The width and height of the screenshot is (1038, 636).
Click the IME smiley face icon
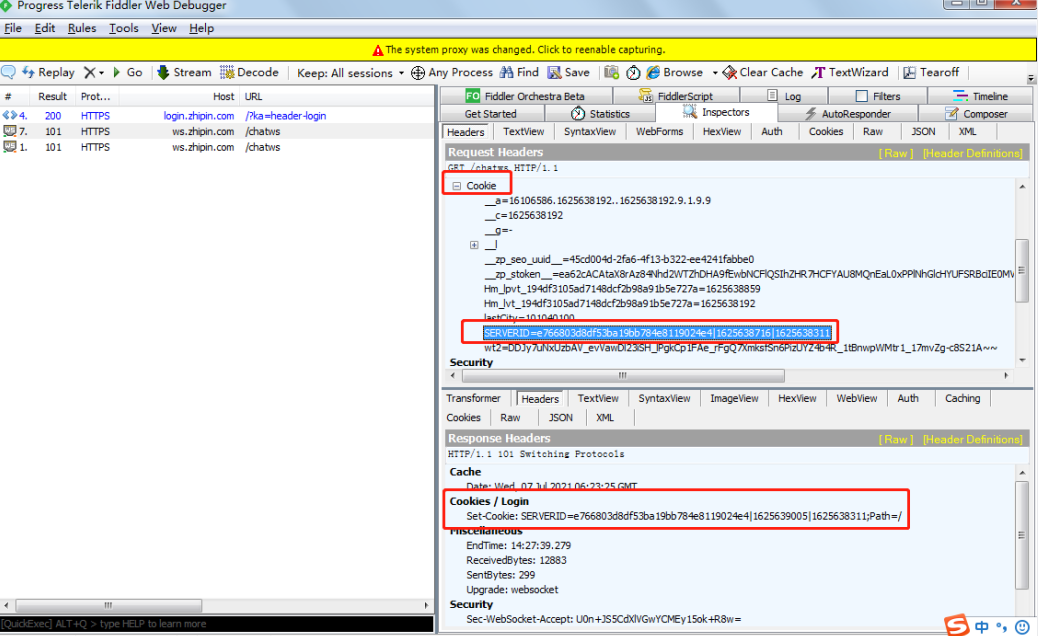(x=1022, y=627)
